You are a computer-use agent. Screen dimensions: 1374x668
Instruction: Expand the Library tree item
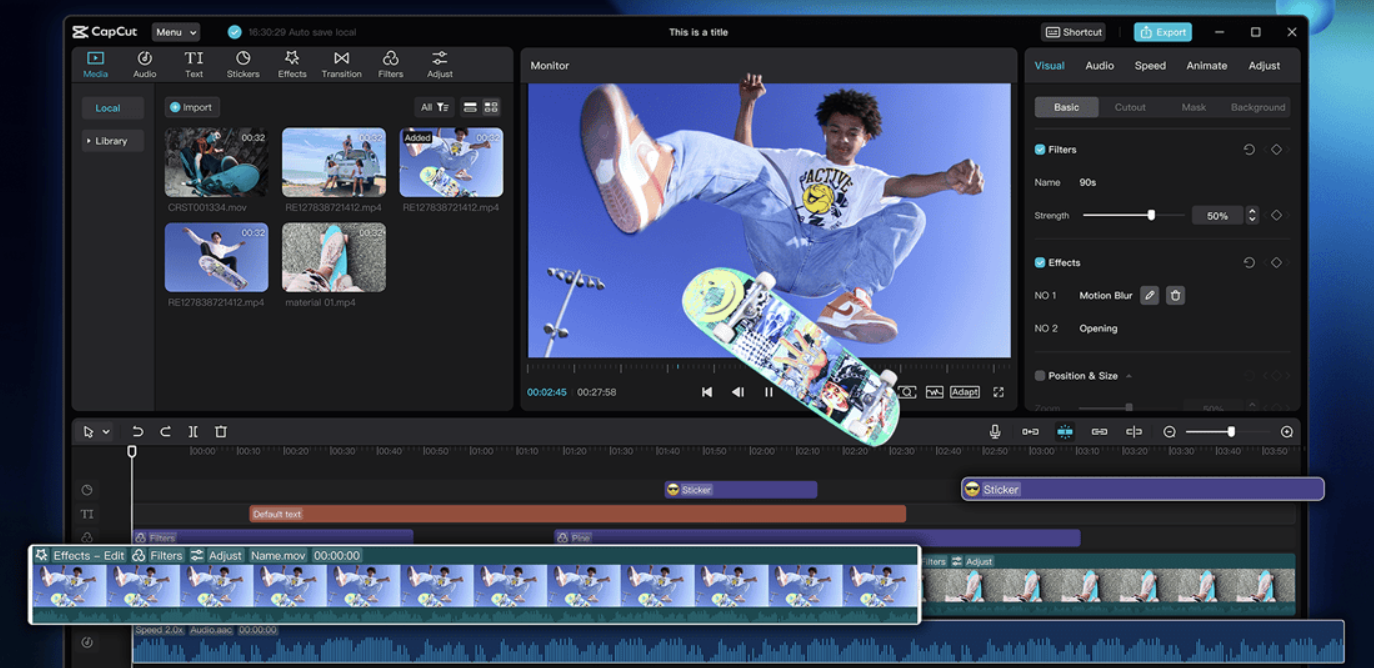(107, 141)
